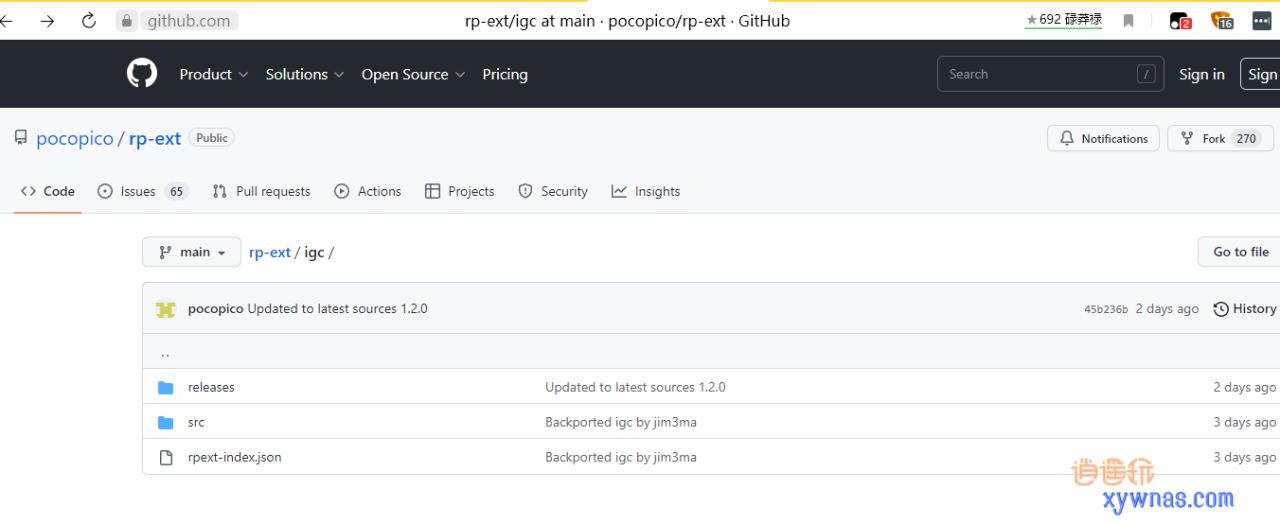Screen dimensions: 1280x524
Task: Click the pocopico avatar icon
Action: 166,309
